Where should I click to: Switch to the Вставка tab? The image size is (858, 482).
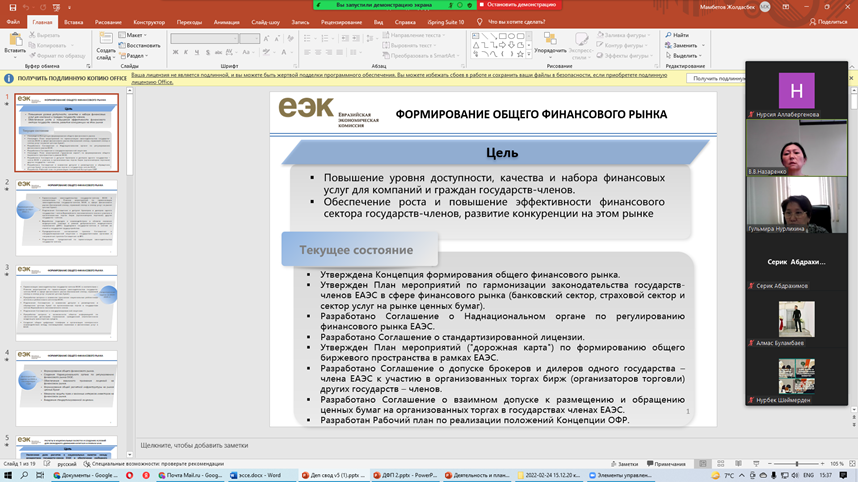point(73,22)
